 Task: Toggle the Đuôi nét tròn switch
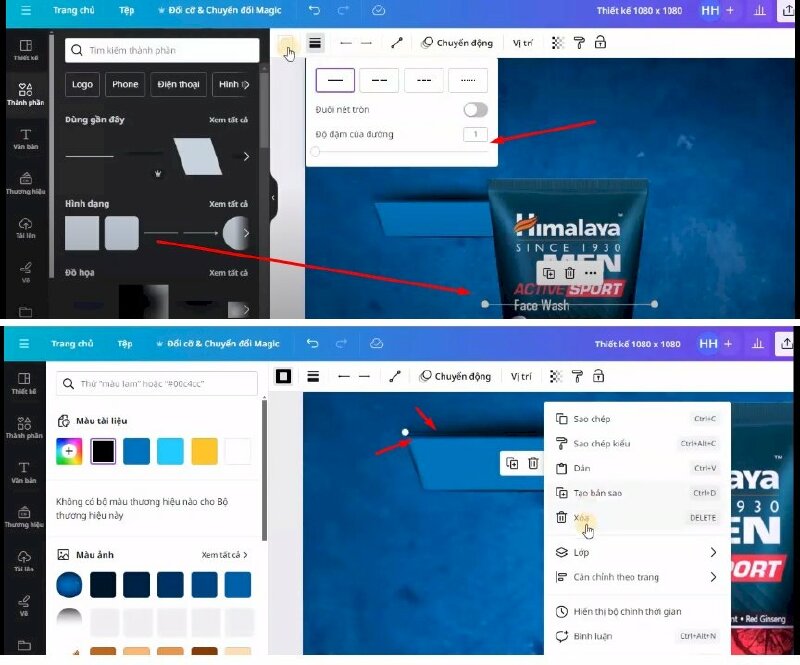pos(475,110)
